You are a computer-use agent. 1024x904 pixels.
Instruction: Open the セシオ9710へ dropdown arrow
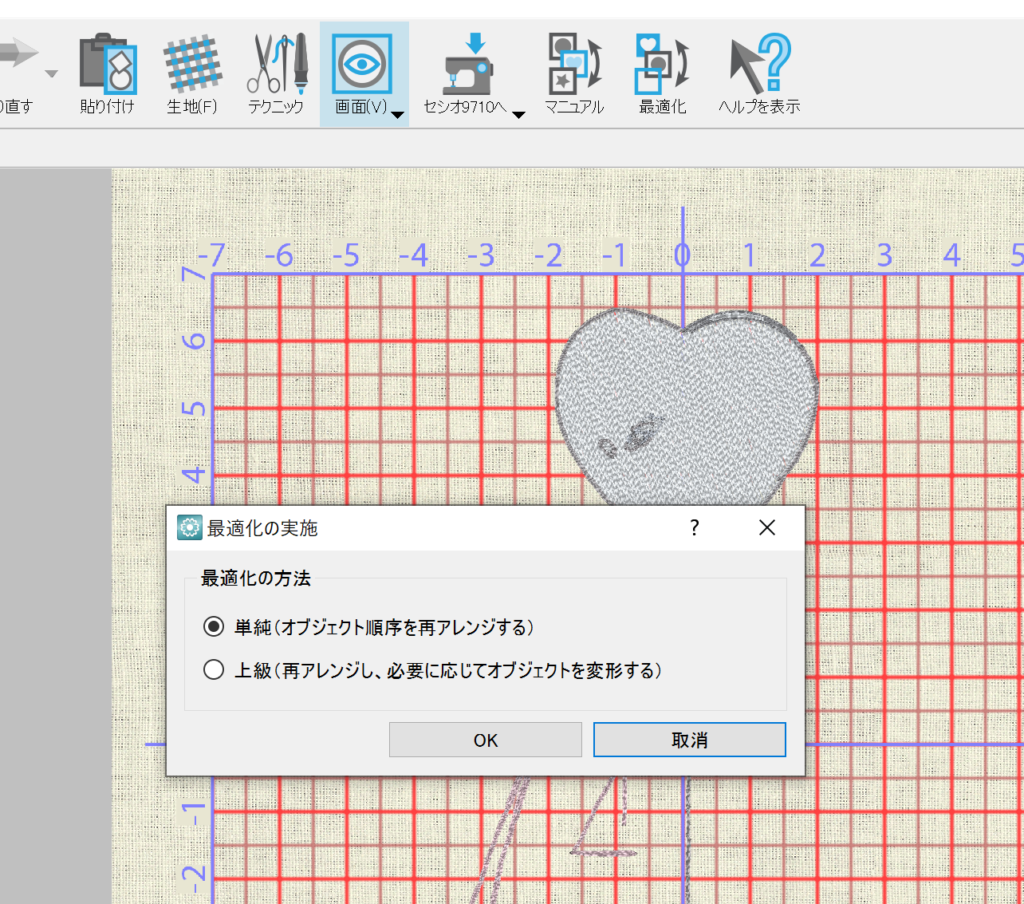pos(518,115)
